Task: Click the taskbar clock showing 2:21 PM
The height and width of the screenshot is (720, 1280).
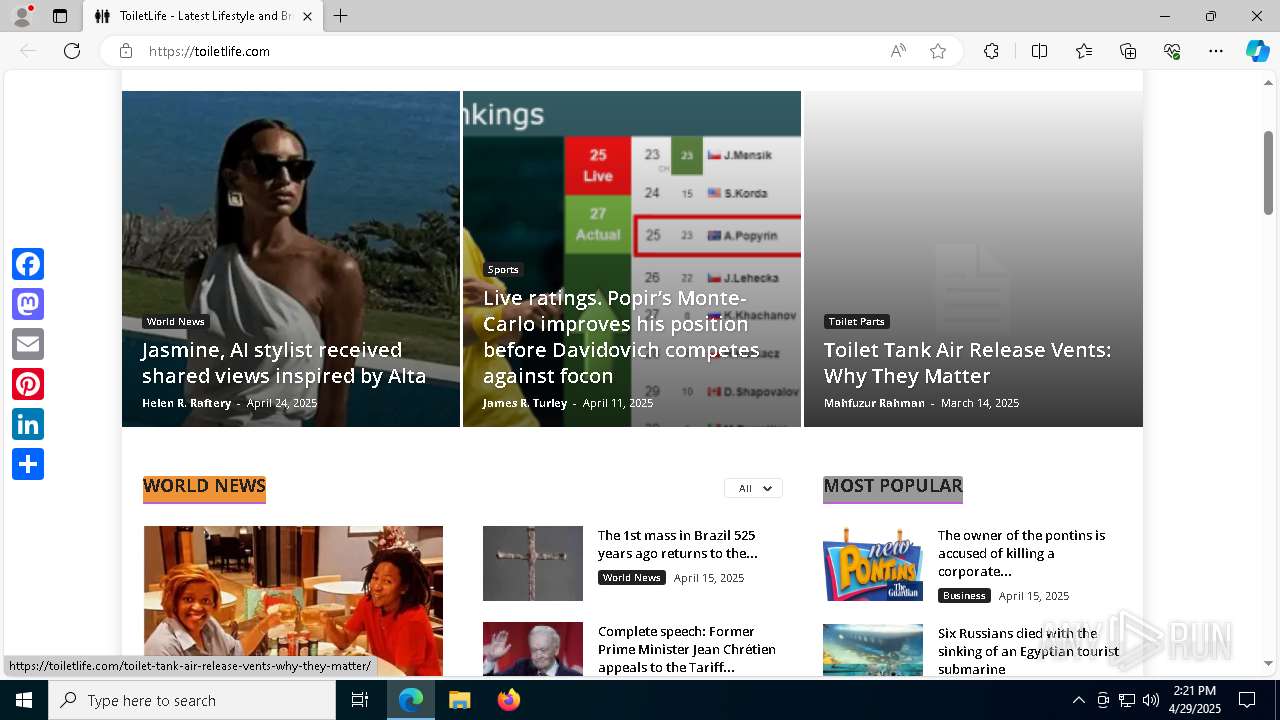Action: [1195, 700]
